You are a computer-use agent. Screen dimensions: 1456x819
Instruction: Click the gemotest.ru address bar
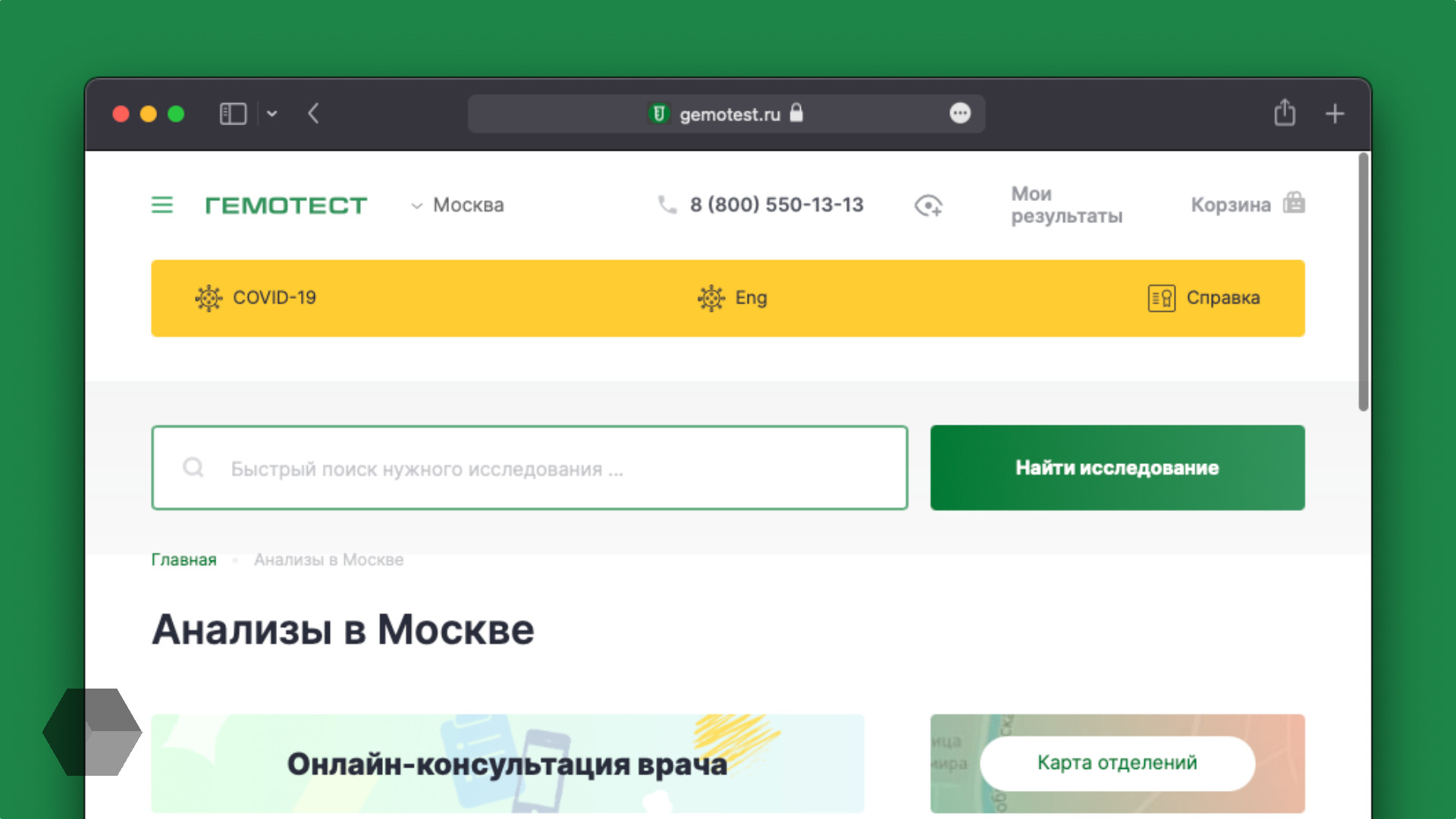pyautogui.click(x=726, y=114)
